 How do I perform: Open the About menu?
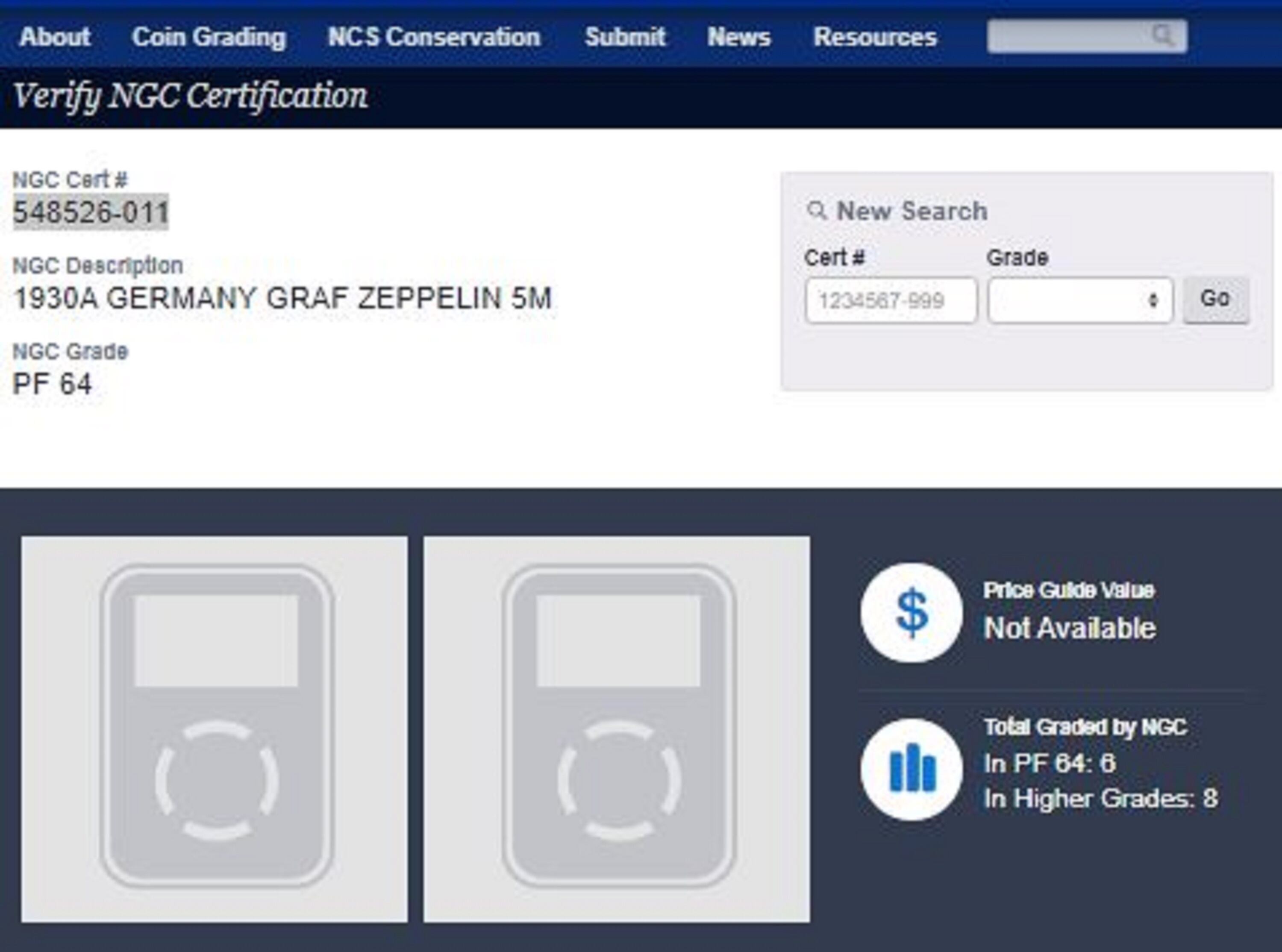point(55,37)
